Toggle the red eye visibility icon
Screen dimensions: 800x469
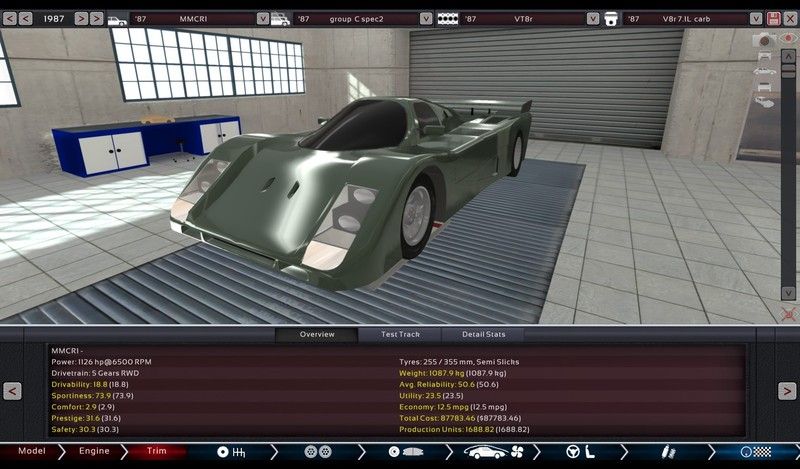(x=789, y=39)
